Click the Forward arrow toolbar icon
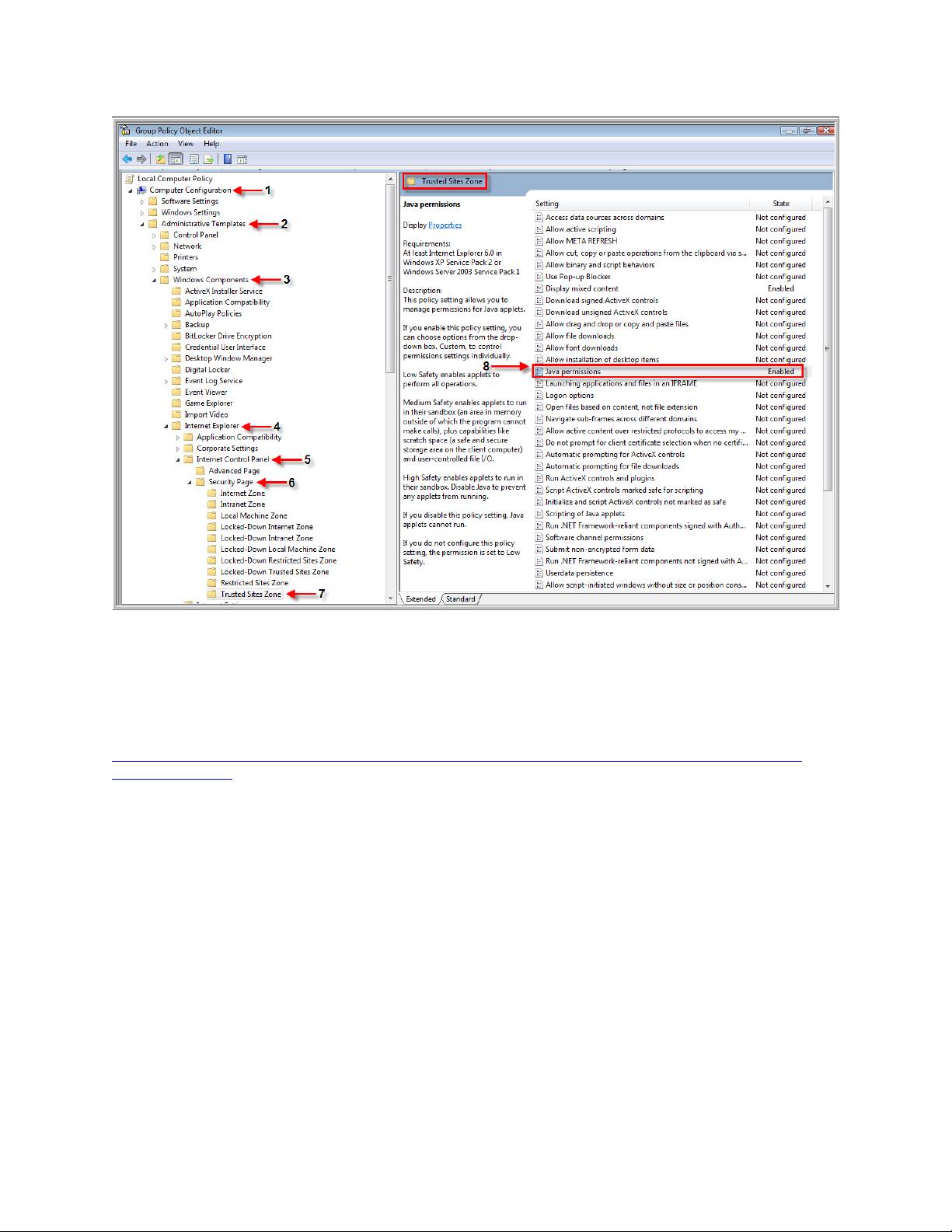The image size is (952, 1232). [141, 159]
